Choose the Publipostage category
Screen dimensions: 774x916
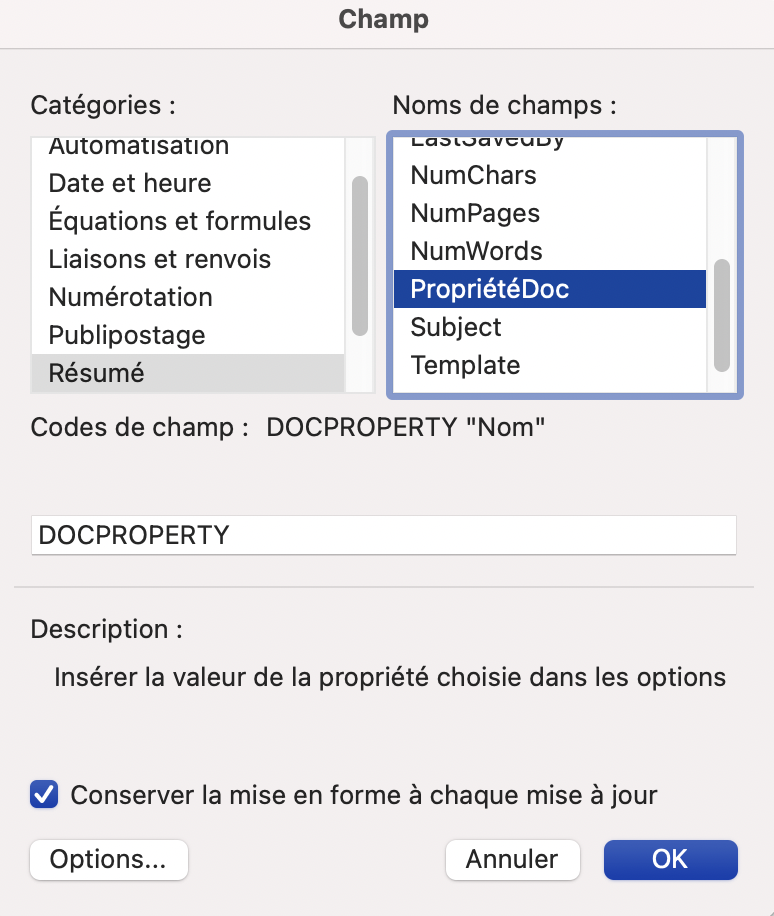127,335
